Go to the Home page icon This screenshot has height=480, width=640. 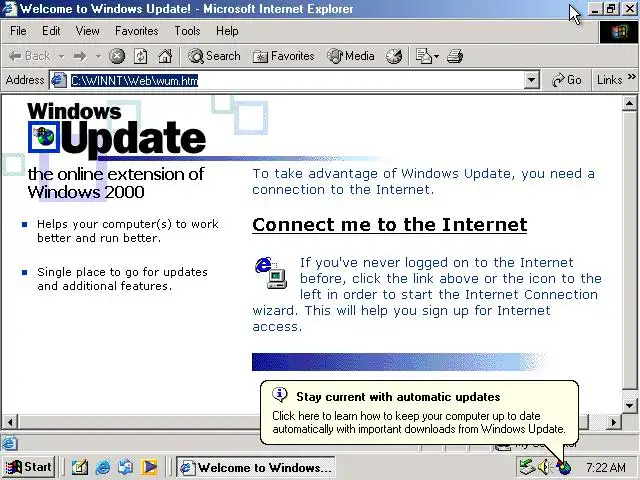point(165,56)
